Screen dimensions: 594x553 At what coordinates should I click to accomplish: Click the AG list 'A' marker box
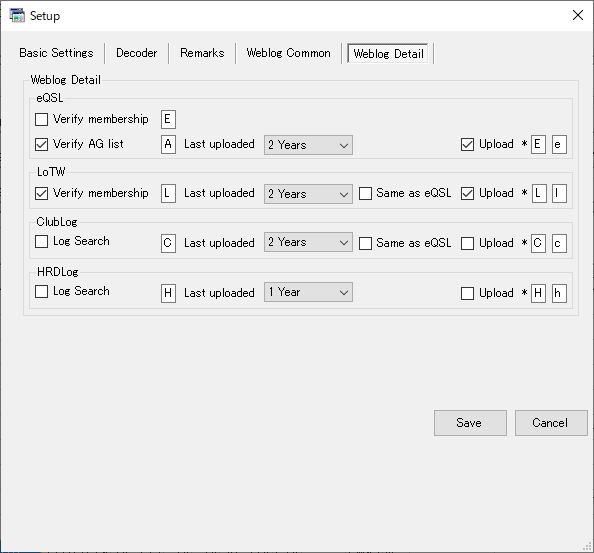tap(168, 144)
